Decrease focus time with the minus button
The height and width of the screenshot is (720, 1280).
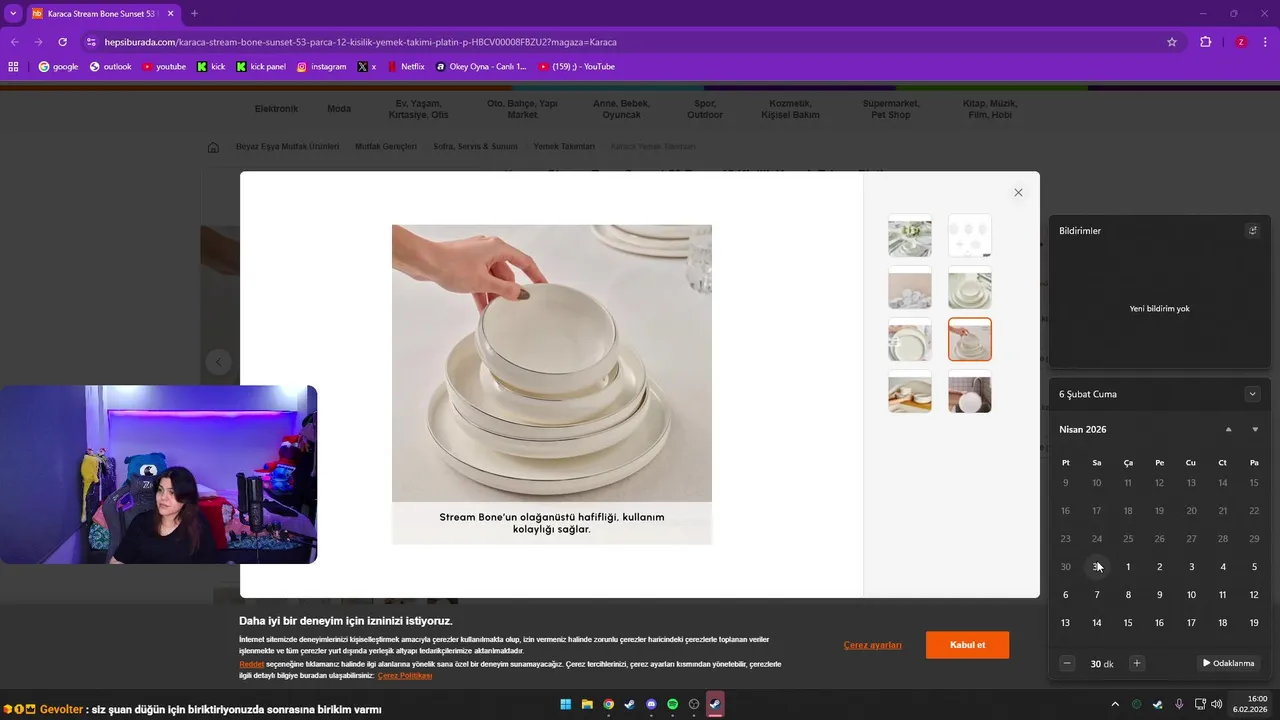point(1067,663)
